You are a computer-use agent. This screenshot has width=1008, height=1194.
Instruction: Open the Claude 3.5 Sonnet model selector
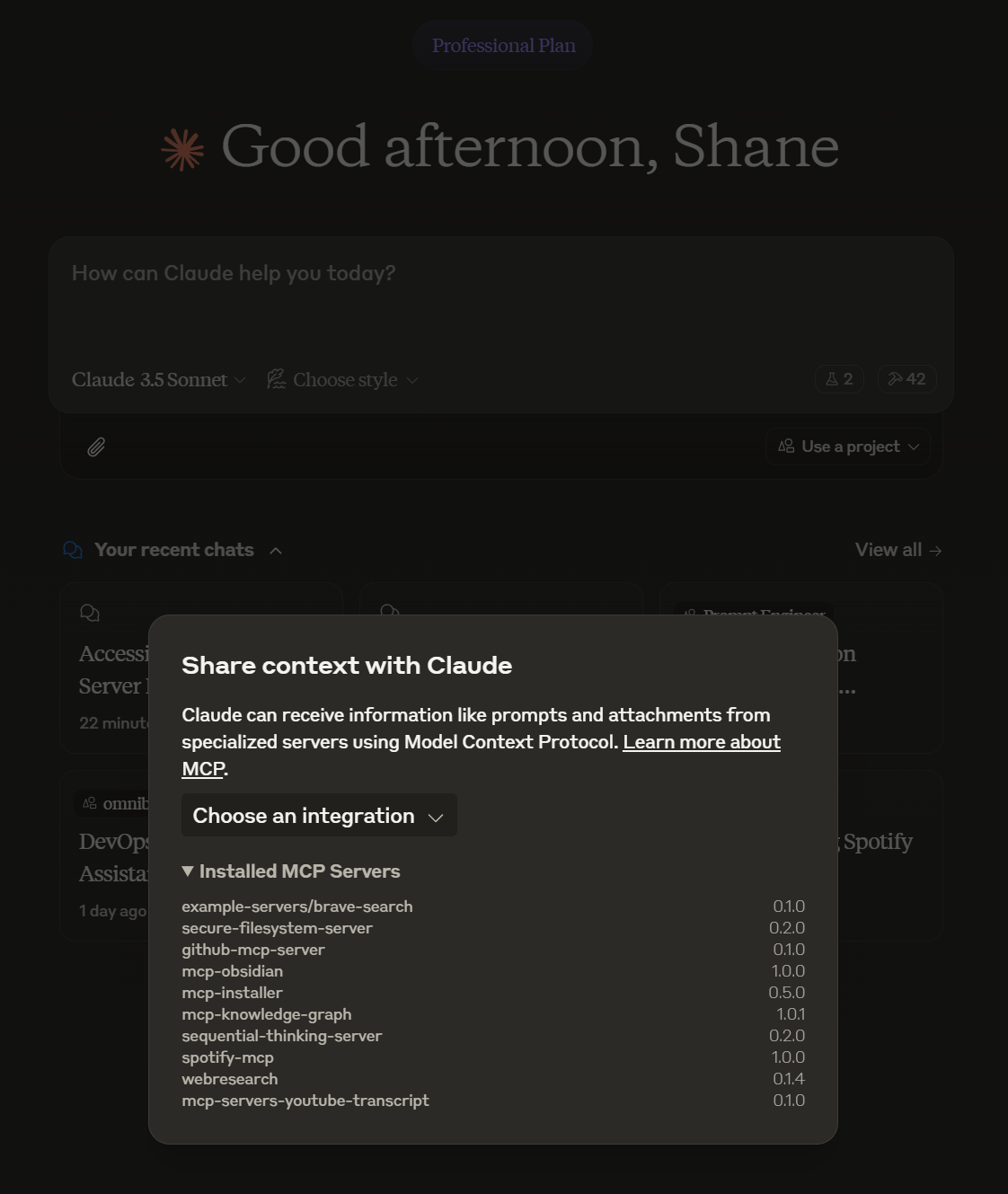(158, 380)
